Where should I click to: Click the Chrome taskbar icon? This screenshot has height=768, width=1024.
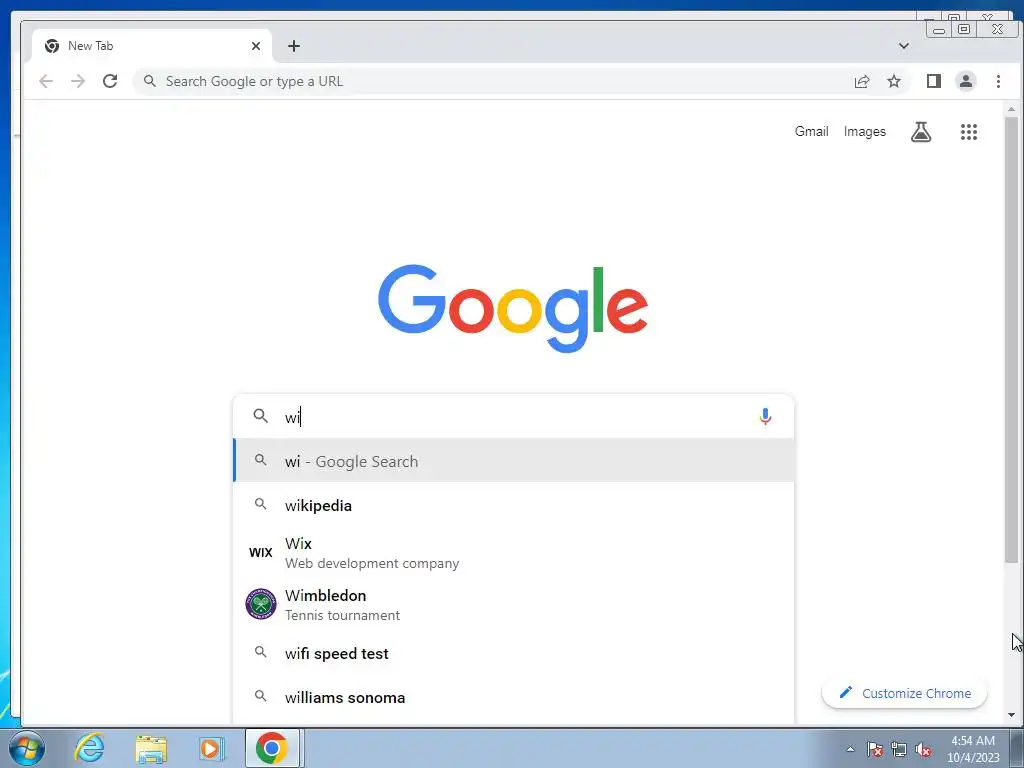click(x=272, y=748)
